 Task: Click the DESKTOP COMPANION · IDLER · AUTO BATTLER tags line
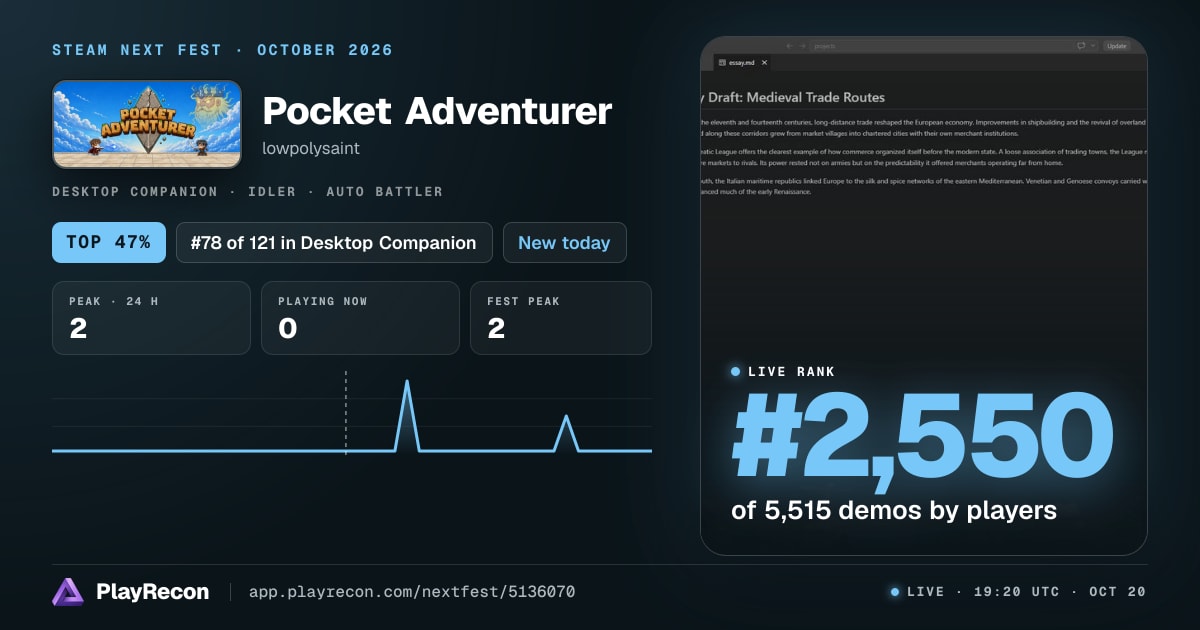[247, 191]
